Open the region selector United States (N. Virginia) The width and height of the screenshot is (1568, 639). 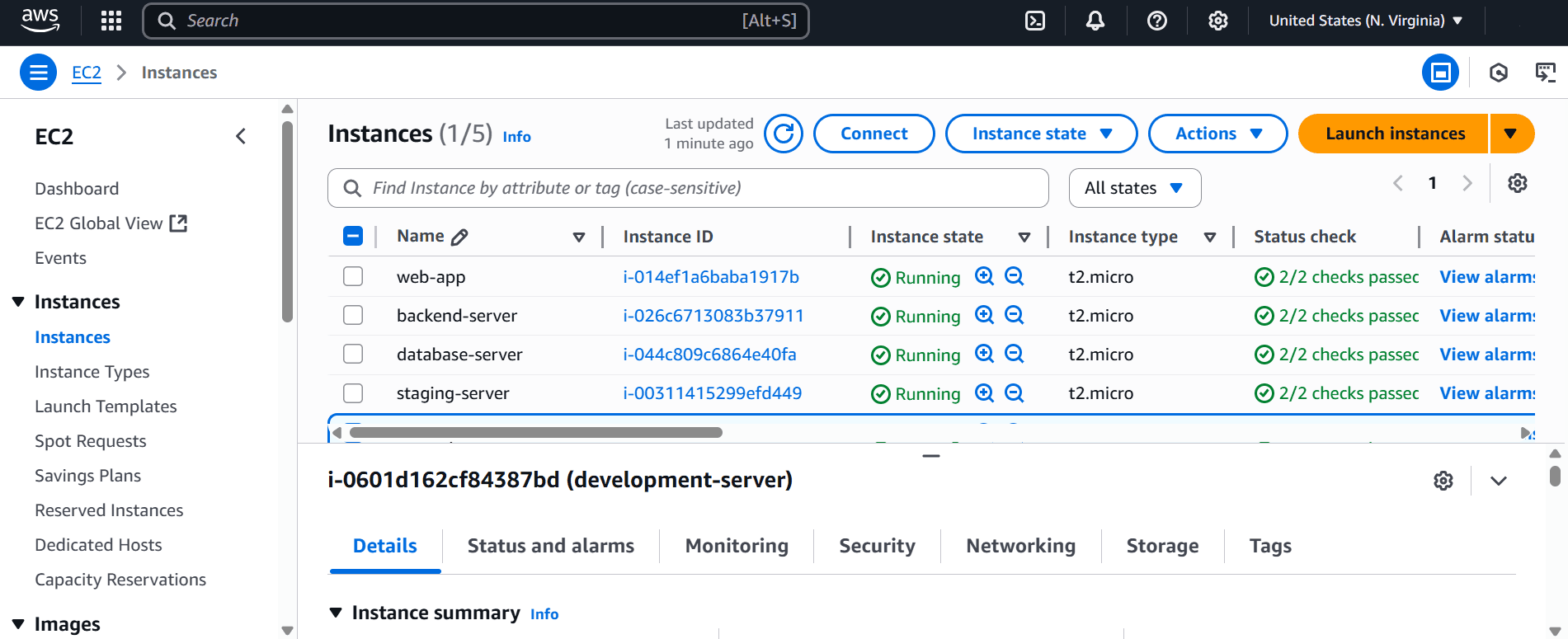click(1366, 21)
